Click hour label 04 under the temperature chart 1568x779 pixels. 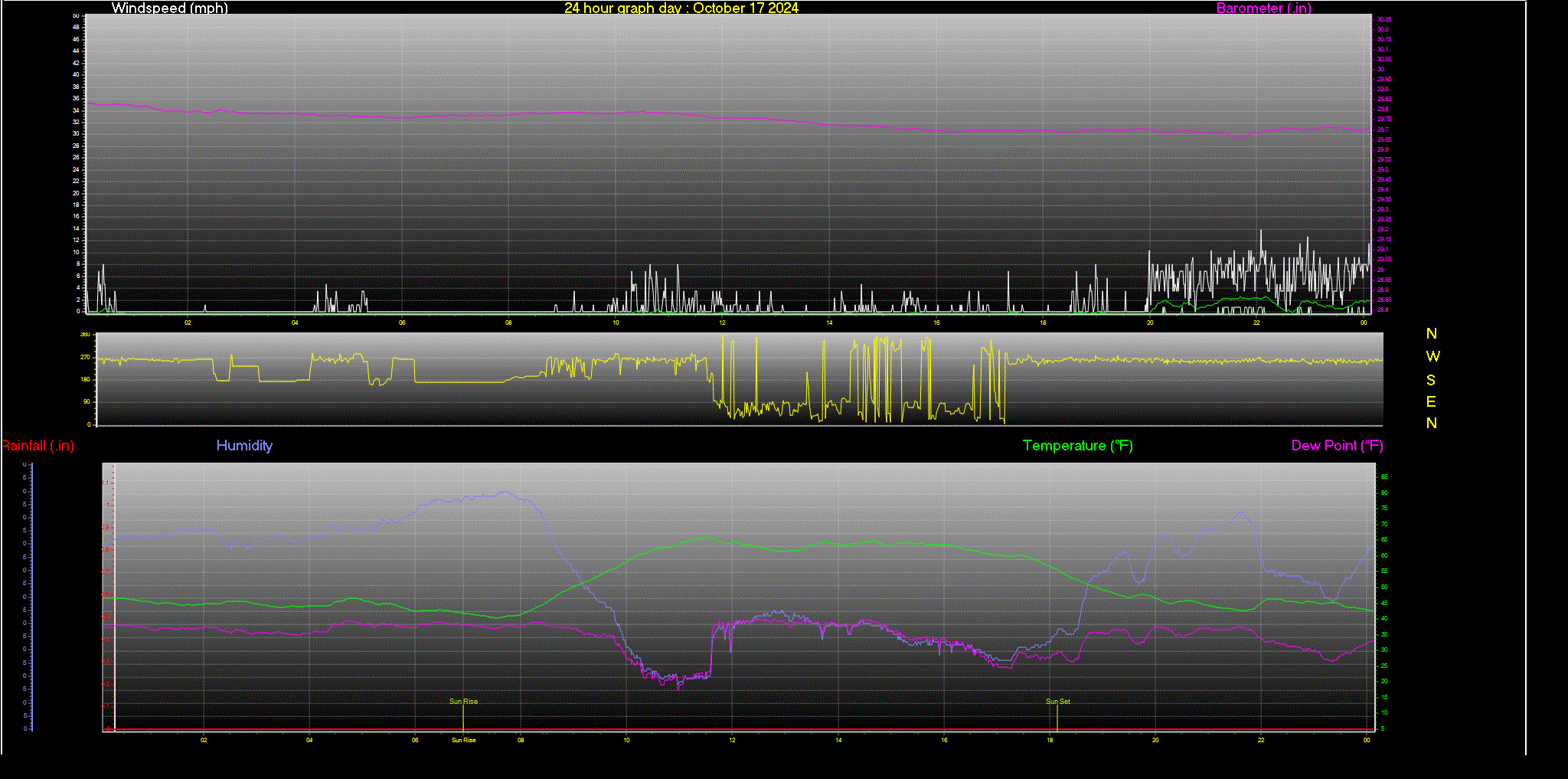coord(309,740)
